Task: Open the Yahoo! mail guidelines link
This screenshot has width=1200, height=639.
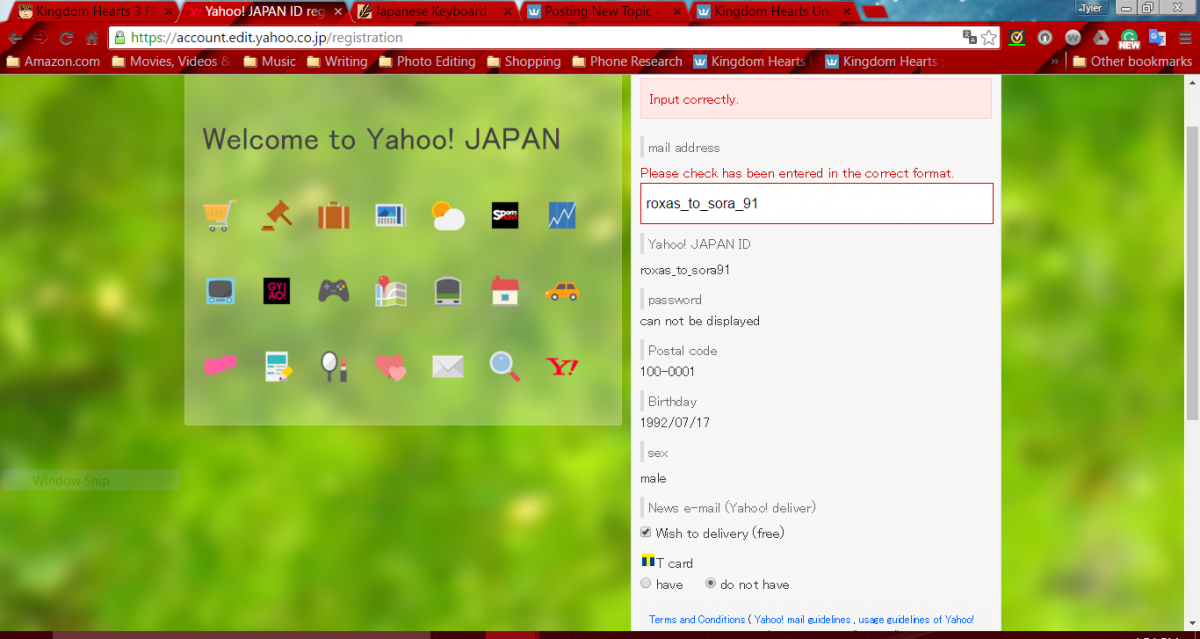Action: [803, 620]
